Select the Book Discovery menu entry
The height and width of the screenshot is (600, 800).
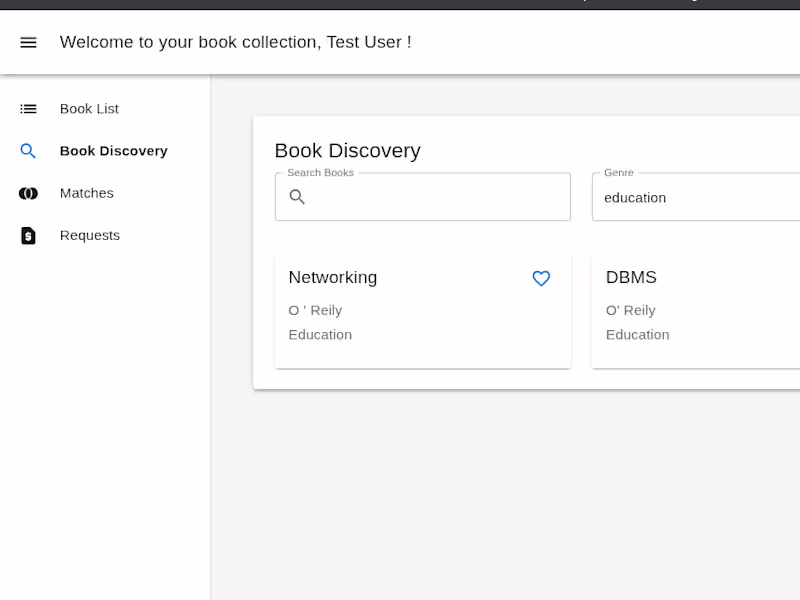click(x=113, y=150)
